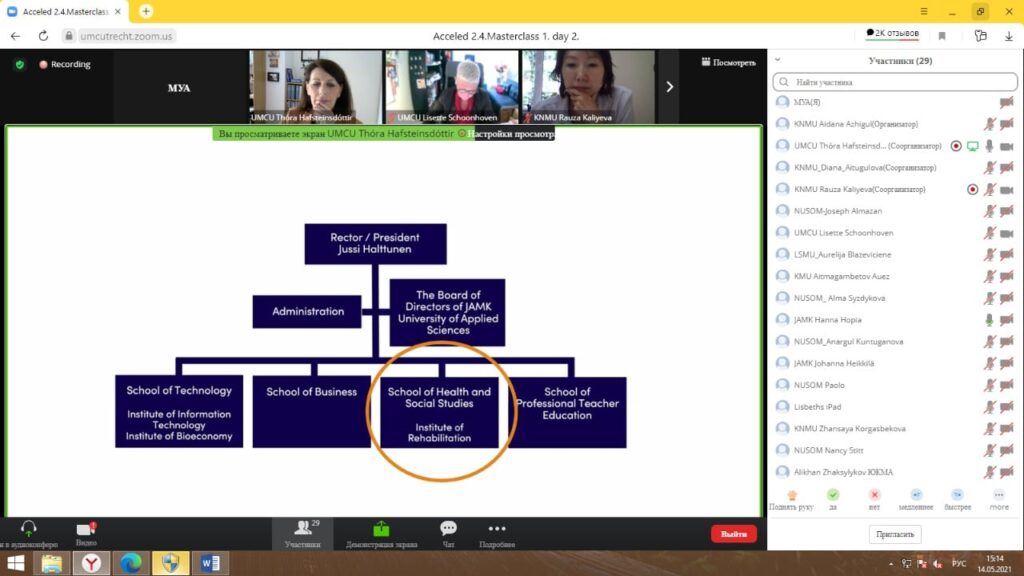Toggle the Participants (Участники) panel

301,532
